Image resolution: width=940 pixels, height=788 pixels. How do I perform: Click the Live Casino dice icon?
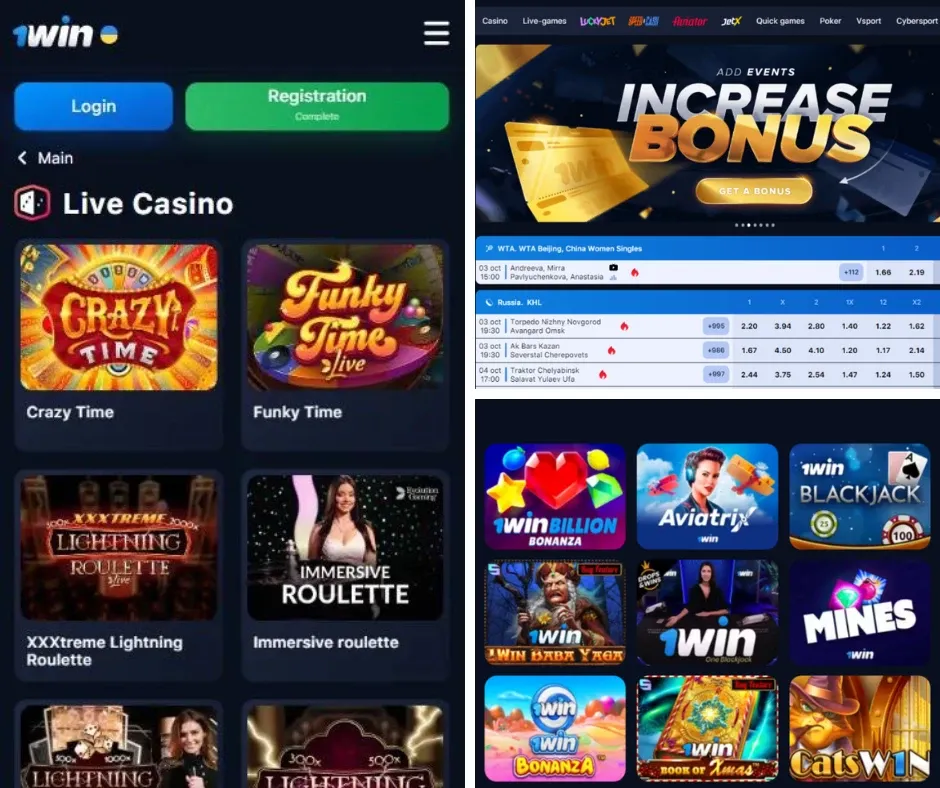(x=32, y=203)
